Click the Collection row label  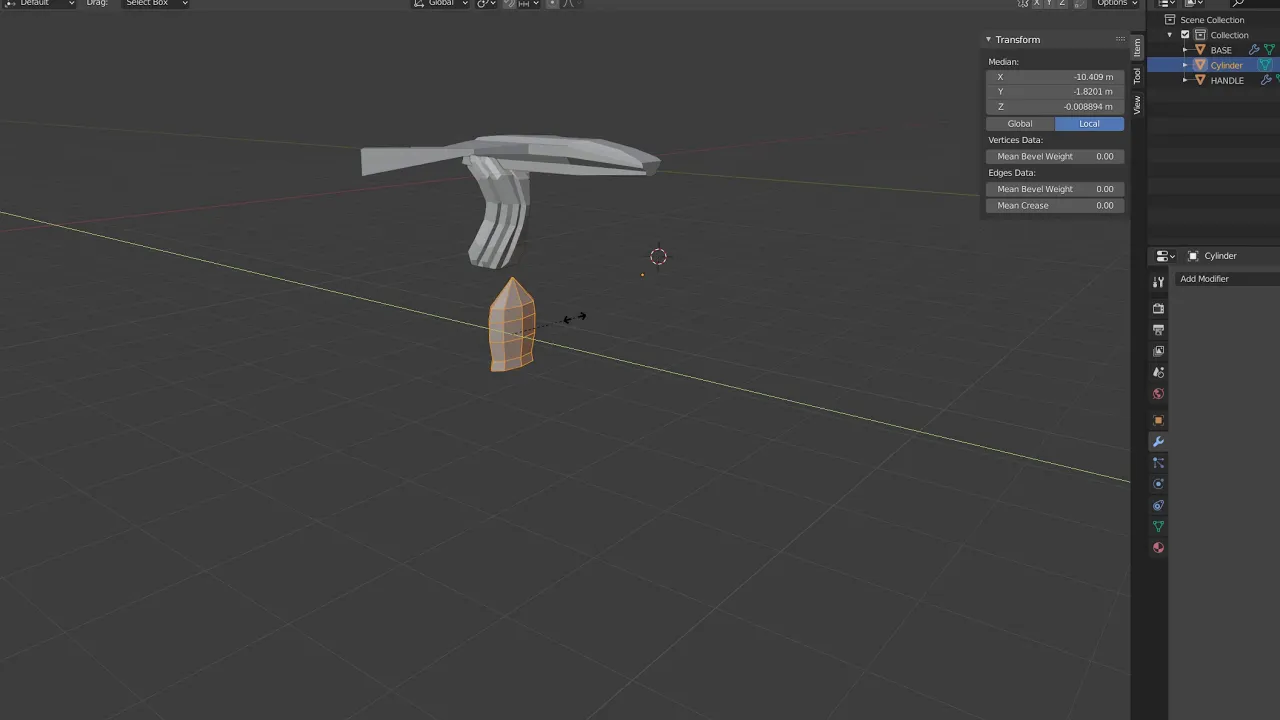(1229, 35)
